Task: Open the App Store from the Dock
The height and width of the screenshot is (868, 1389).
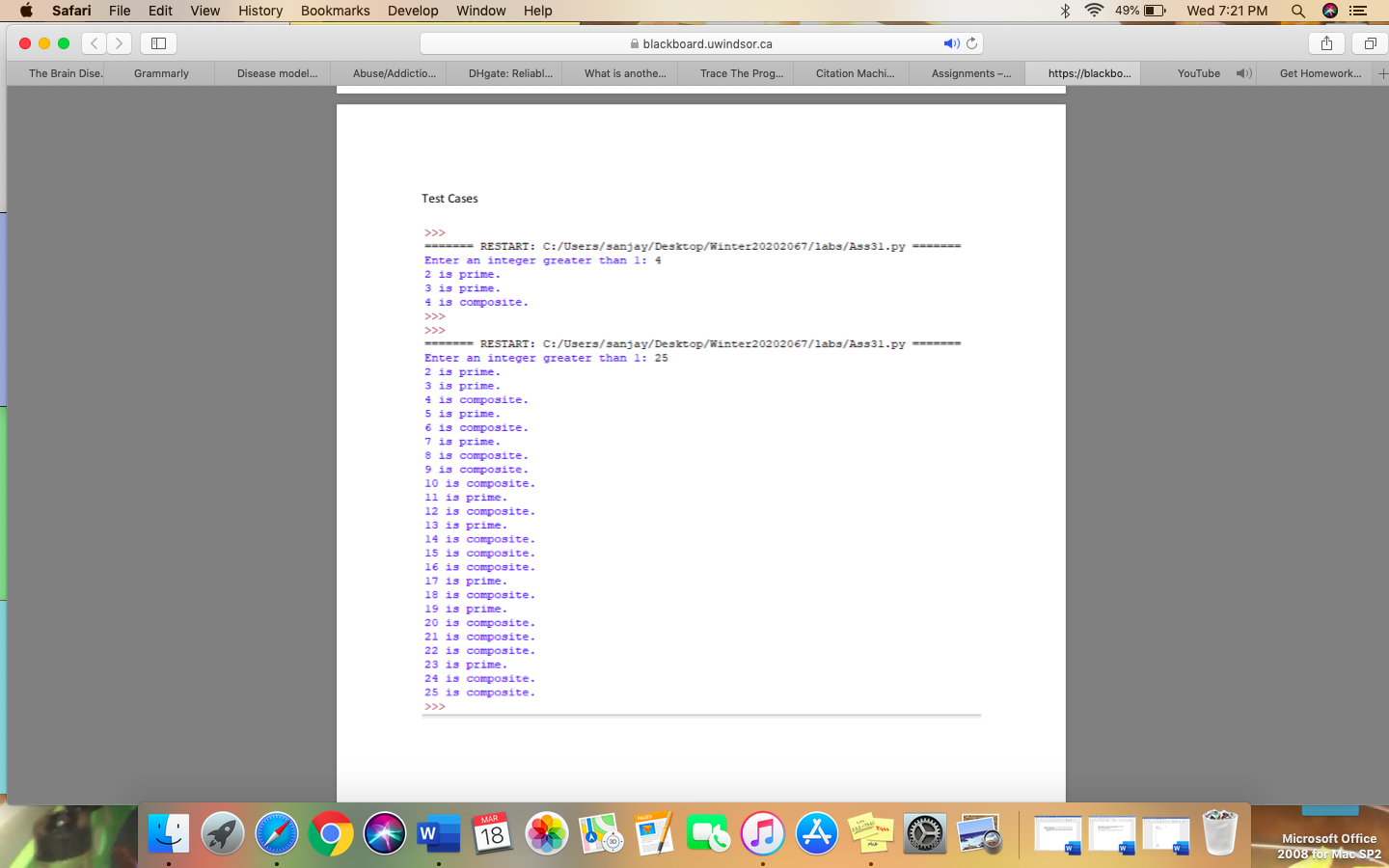Action: [x=817, y=834]
